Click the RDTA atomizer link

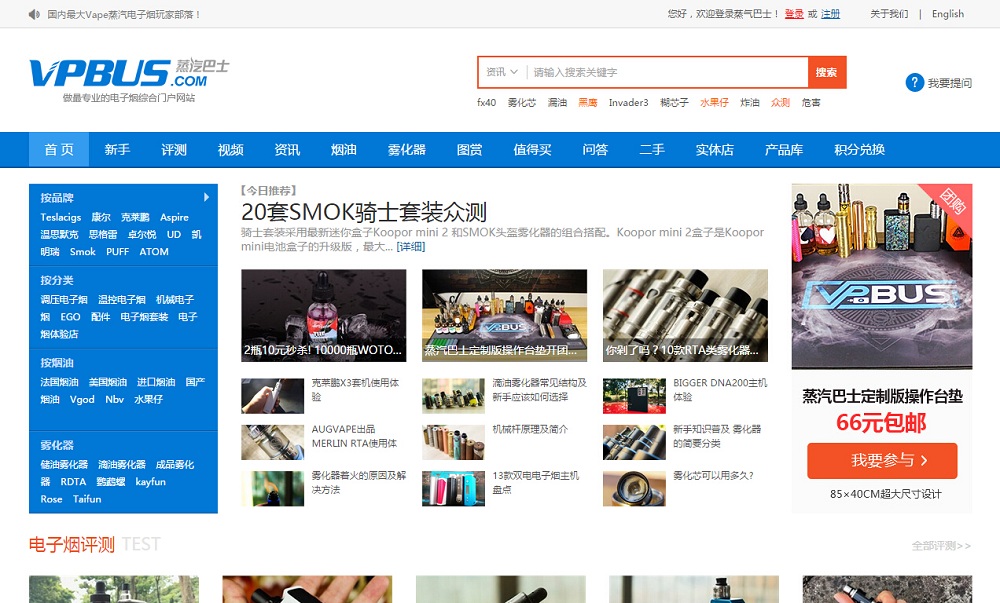click(x=73, y=482)
